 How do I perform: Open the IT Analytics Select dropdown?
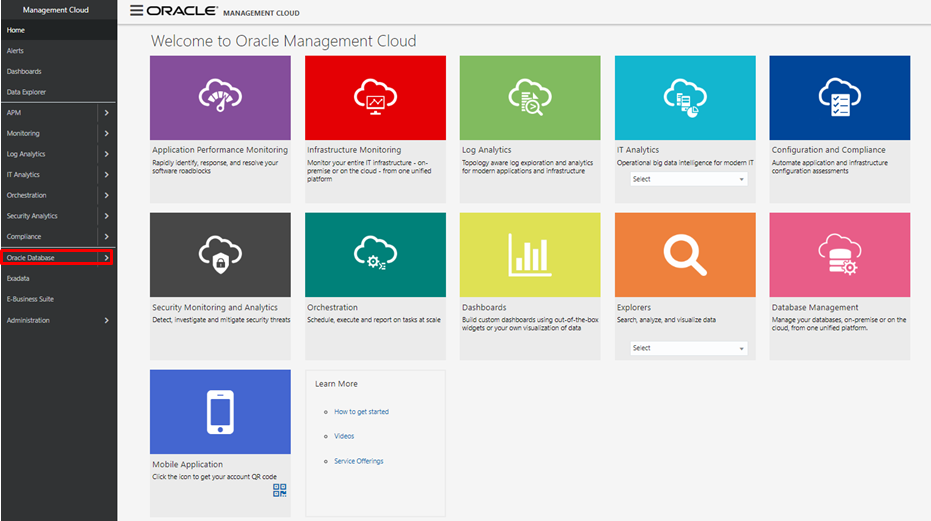689,179
